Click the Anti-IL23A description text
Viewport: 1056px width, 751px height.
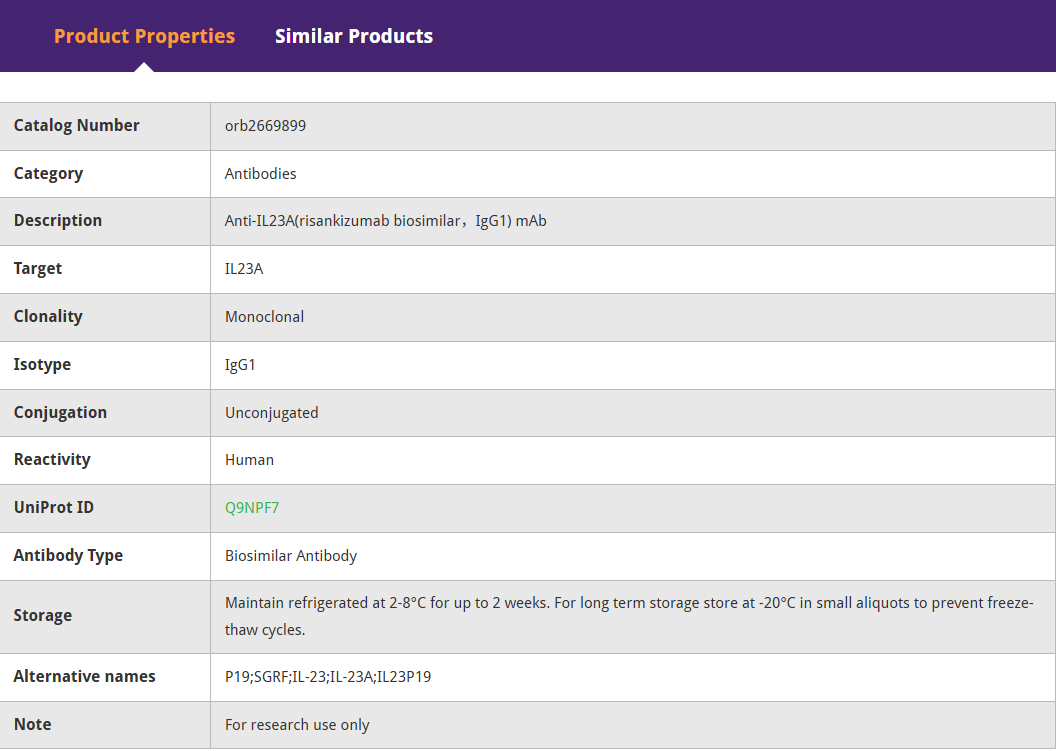point(385,221)
